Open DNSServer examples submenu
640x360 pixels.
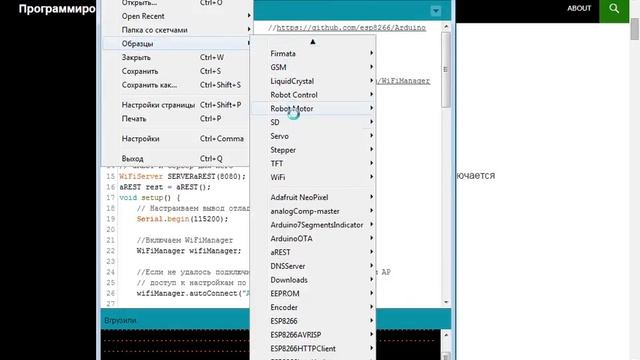(313, 266)
